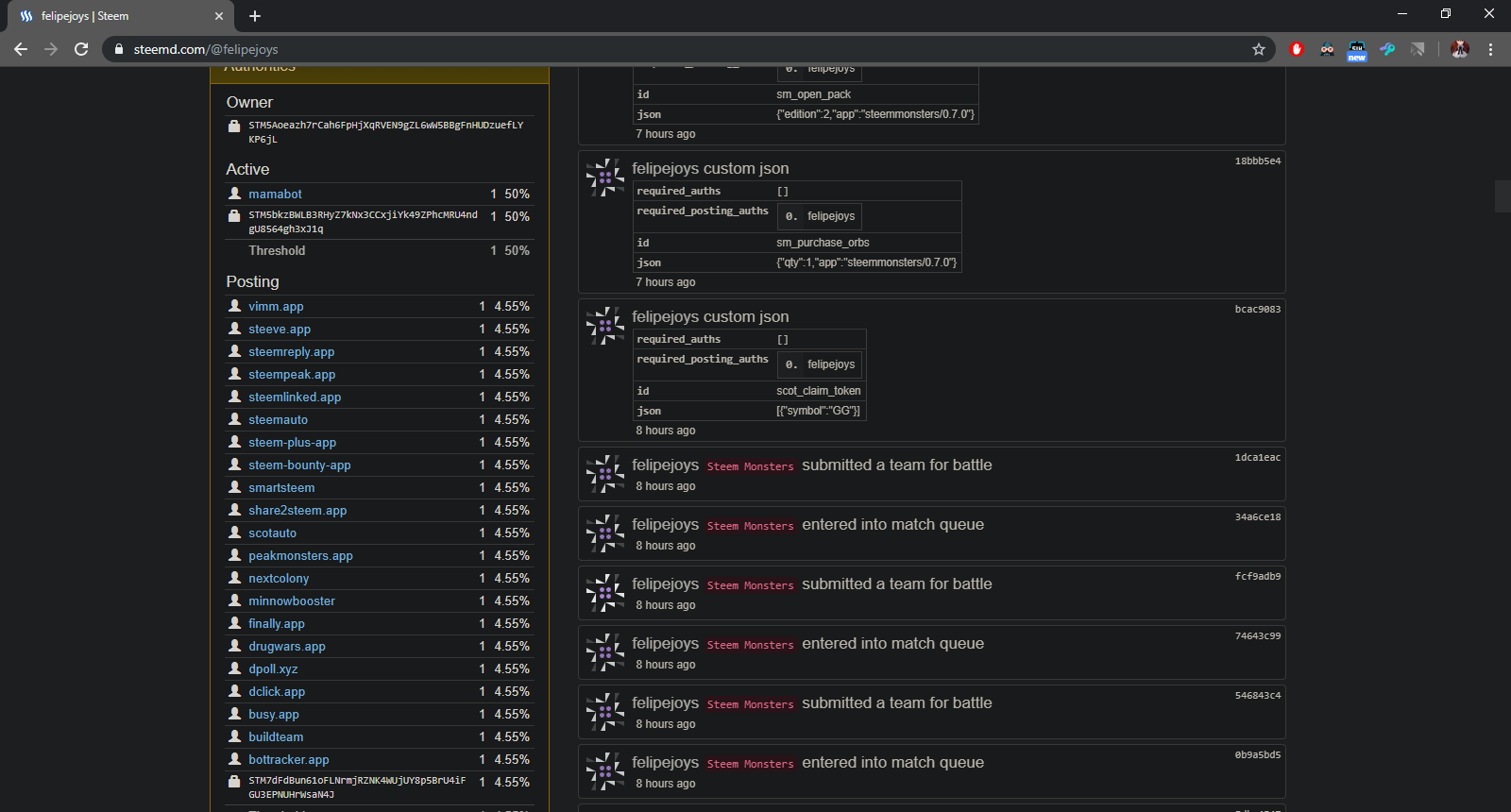
Task: Click Steem Monsters tag in transaction 1dca1eac
Action: (750, 466)
